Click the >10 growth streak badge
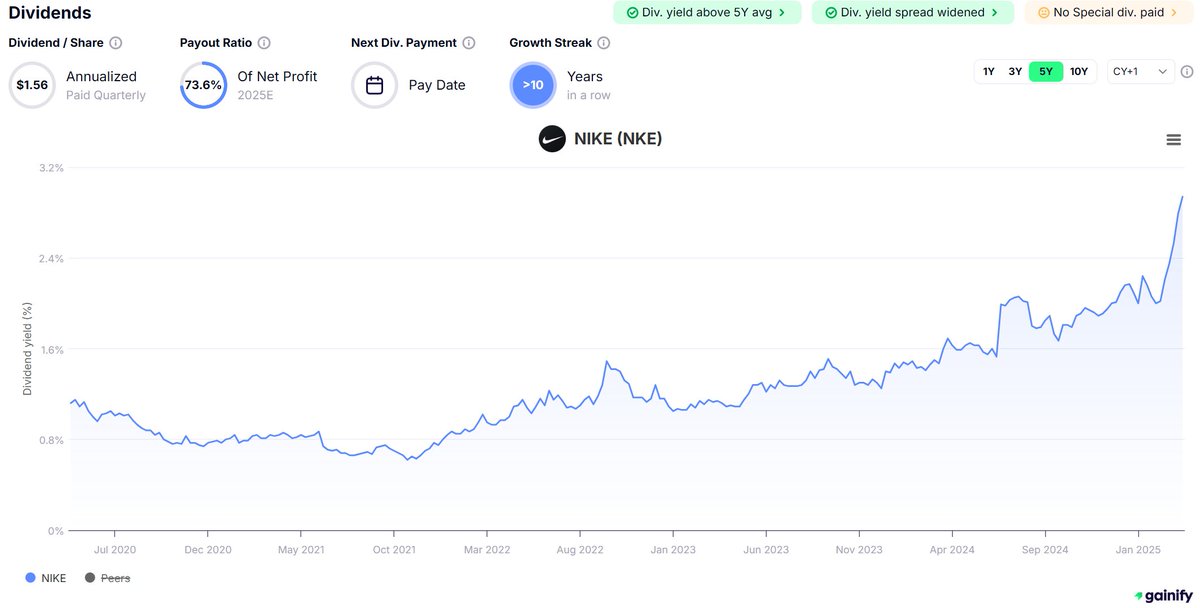Screen dimensions: 1200x608 click(533, 85)
